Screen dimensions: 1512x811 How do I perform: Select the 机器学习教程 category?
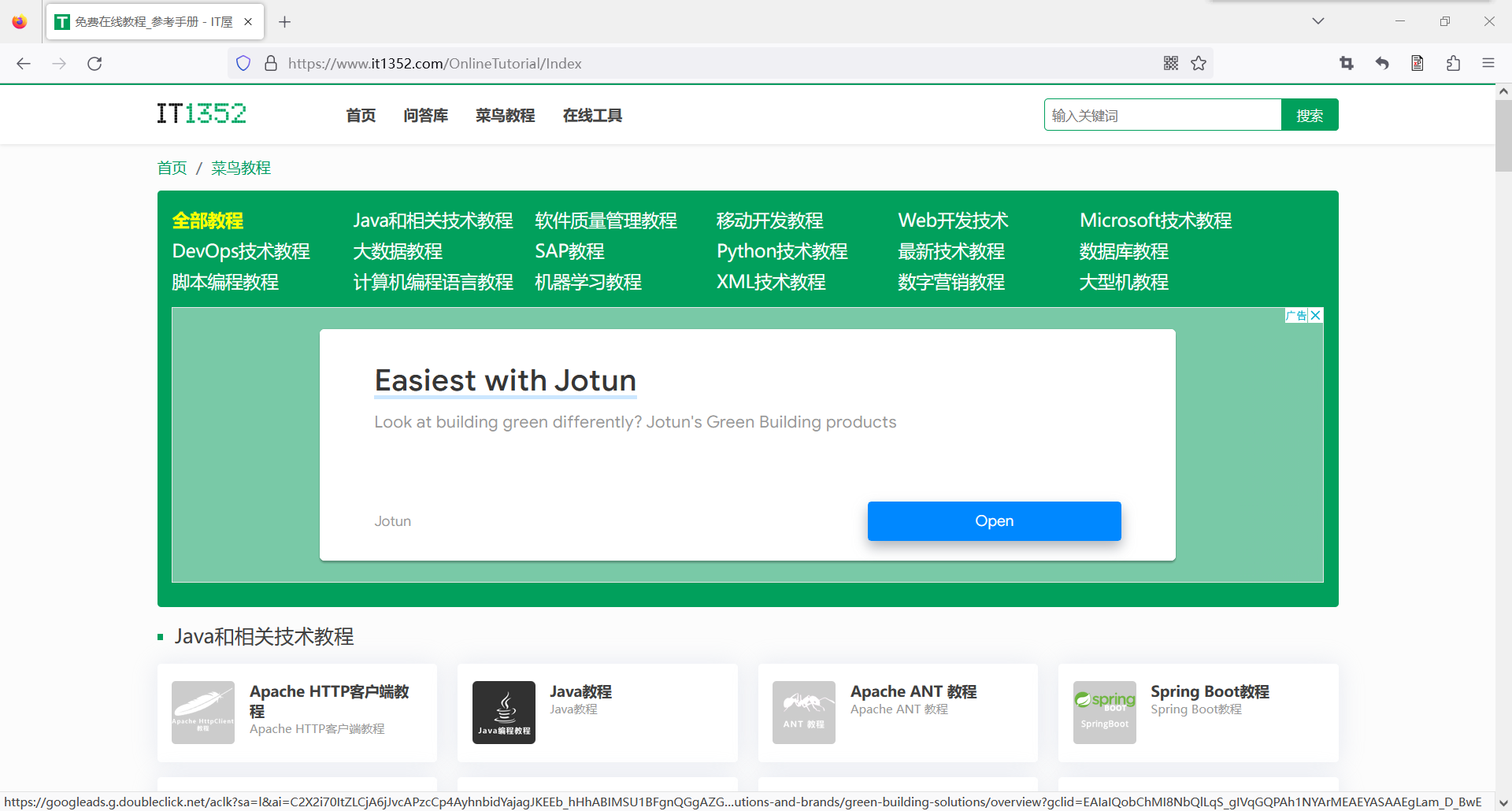point(588,282)
